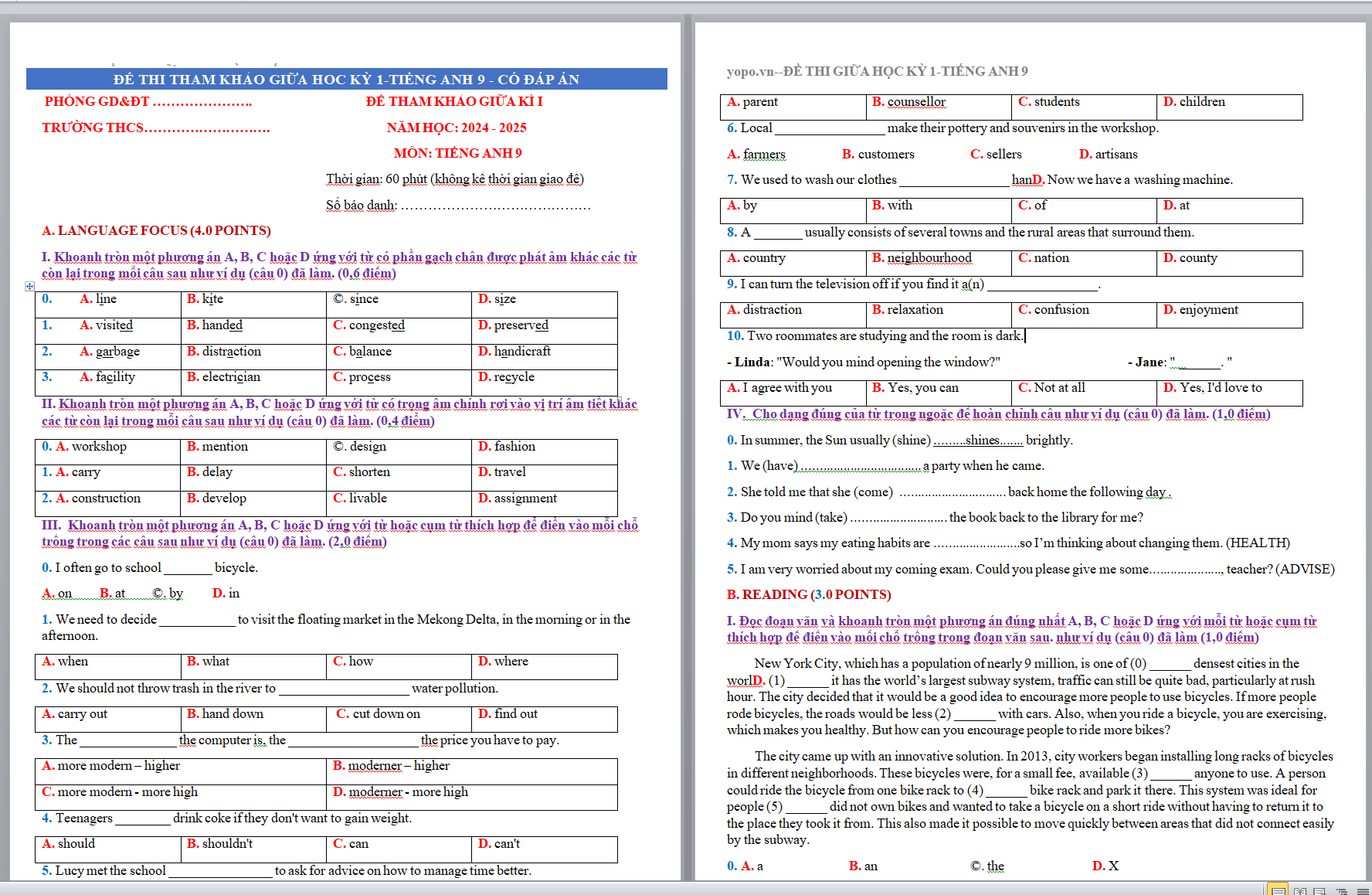Click the 'B. customers' answer option

(x=878, y=154)
